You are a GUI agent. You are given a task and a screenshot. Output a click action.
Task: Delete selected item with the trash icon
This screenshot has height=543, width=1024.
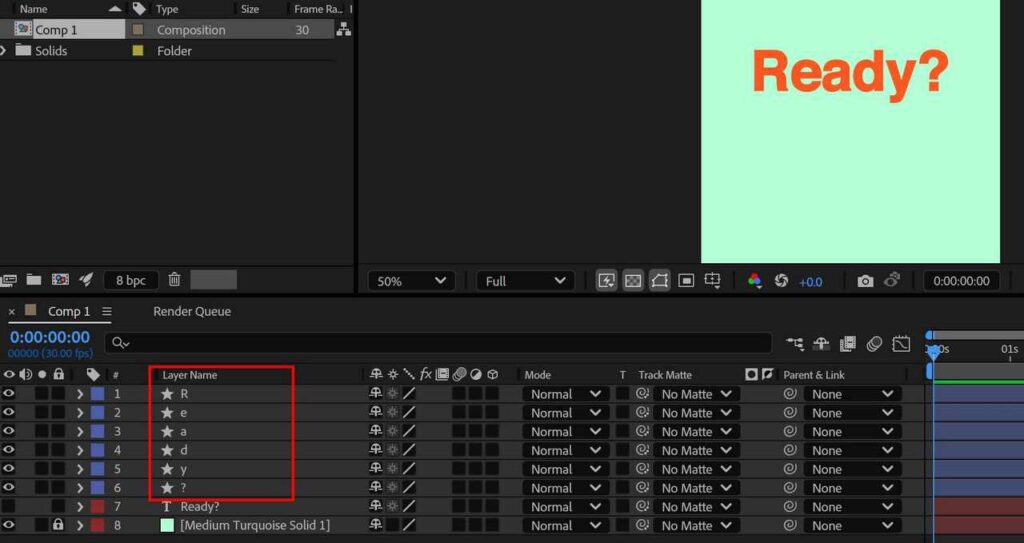coord(174,280)
